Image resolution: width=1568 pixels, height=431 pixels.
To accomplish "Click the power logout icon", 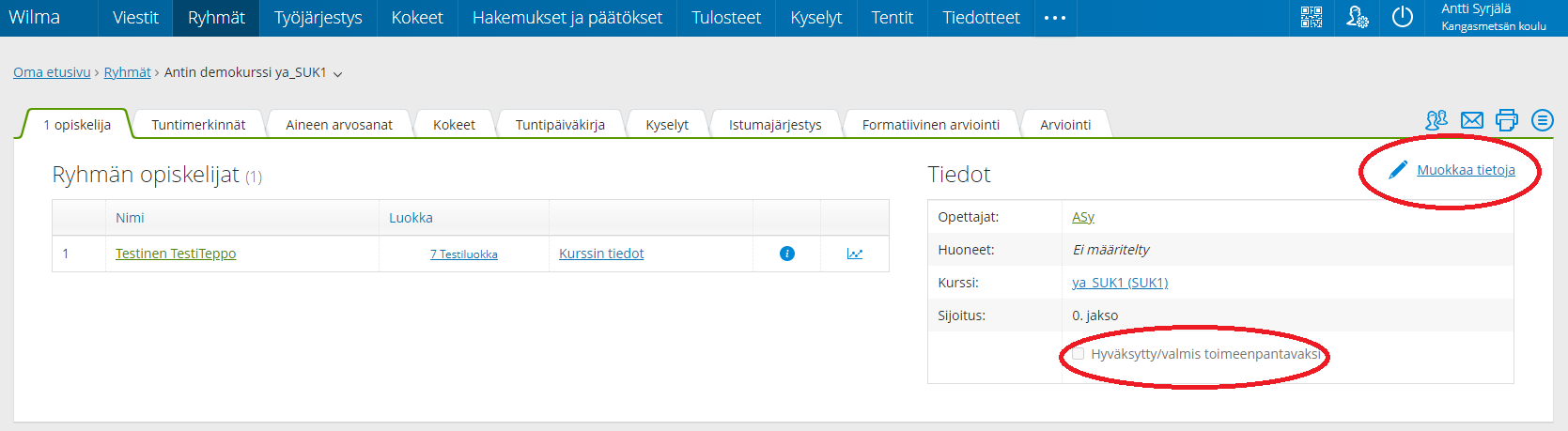I will (1402, 17).
